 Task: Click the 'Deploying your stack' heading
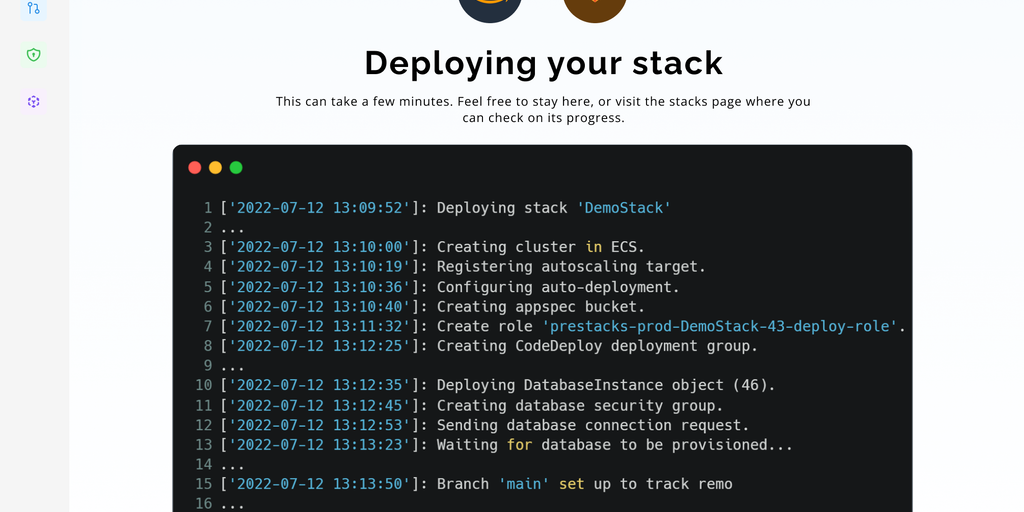point(543,63)
